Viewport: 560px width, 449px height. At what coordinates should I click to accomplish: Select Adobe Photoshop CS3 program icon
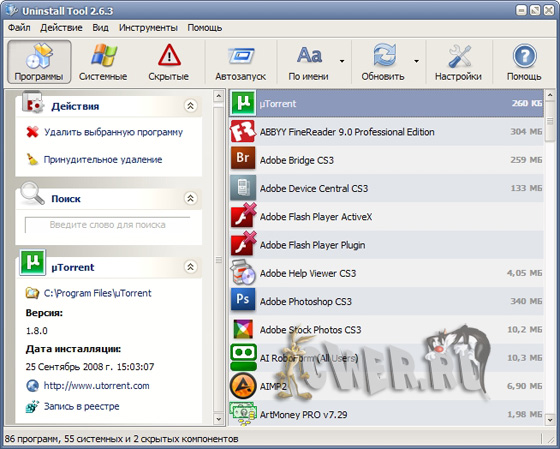[x=243, y=301]
